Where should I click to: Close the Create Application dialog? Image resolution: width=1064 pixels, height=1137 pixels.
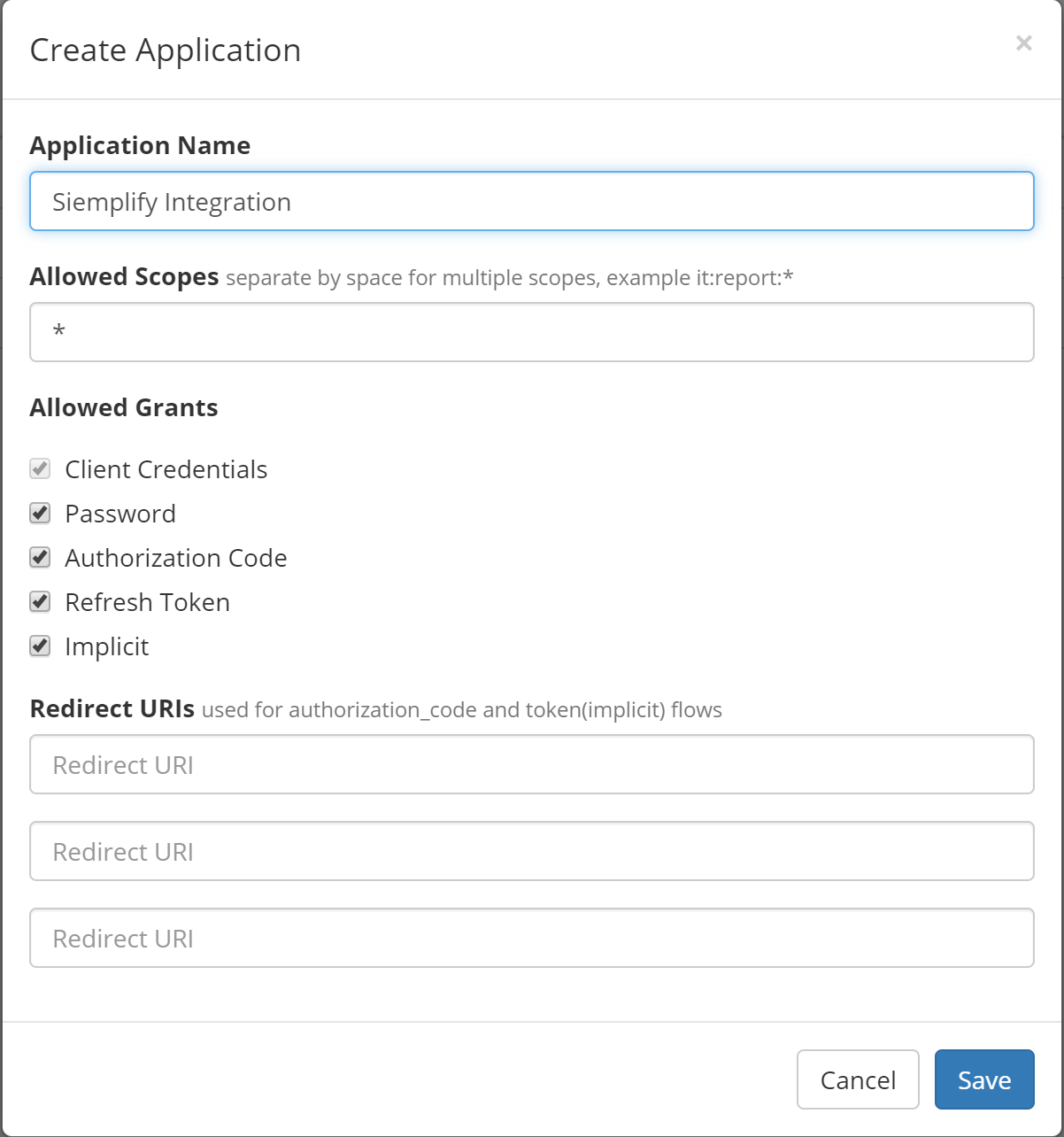tap(1023, 43)
